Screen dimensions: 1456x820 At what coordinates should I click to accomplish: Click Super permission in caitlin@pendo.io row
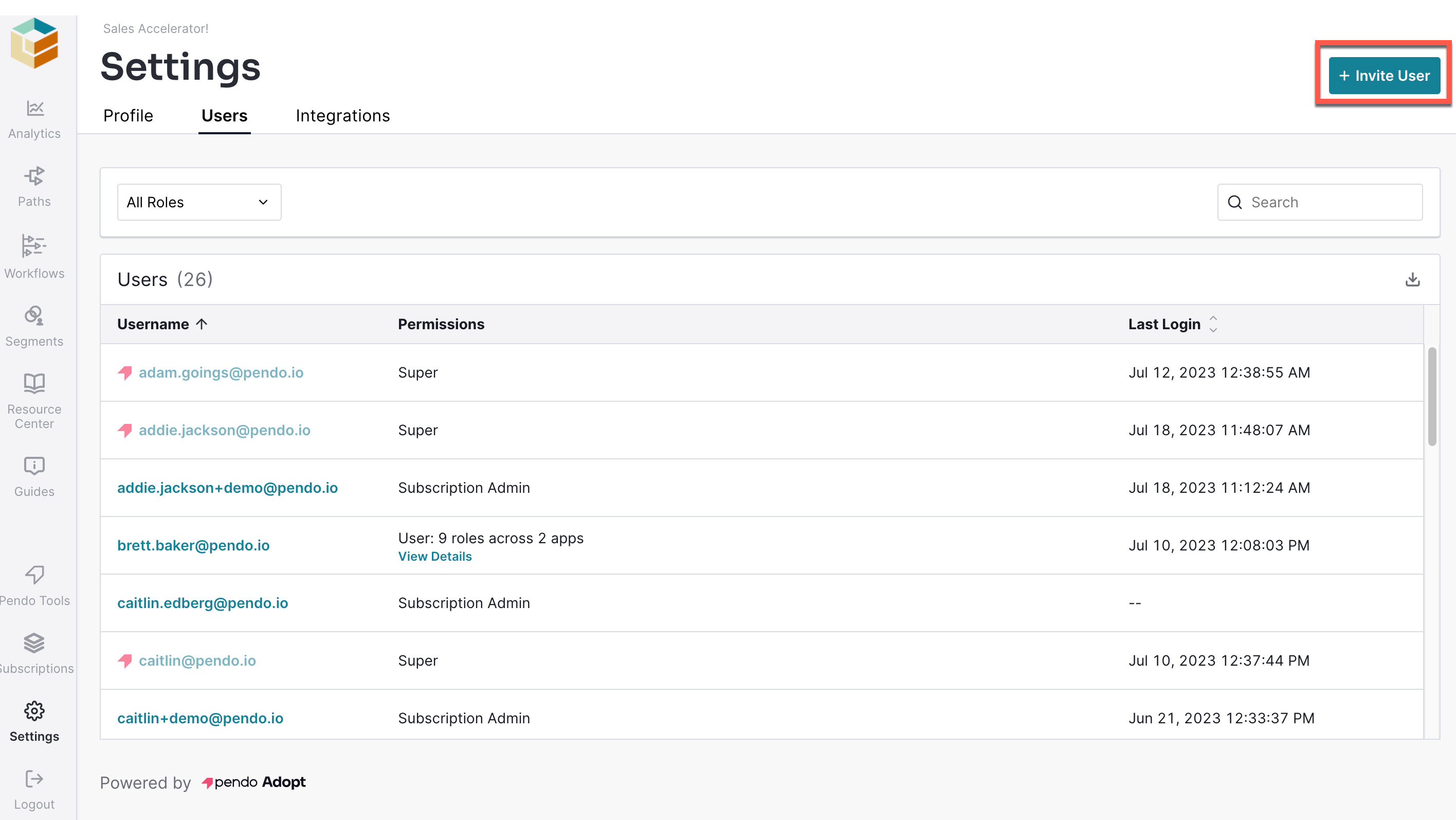click(417, 661)
